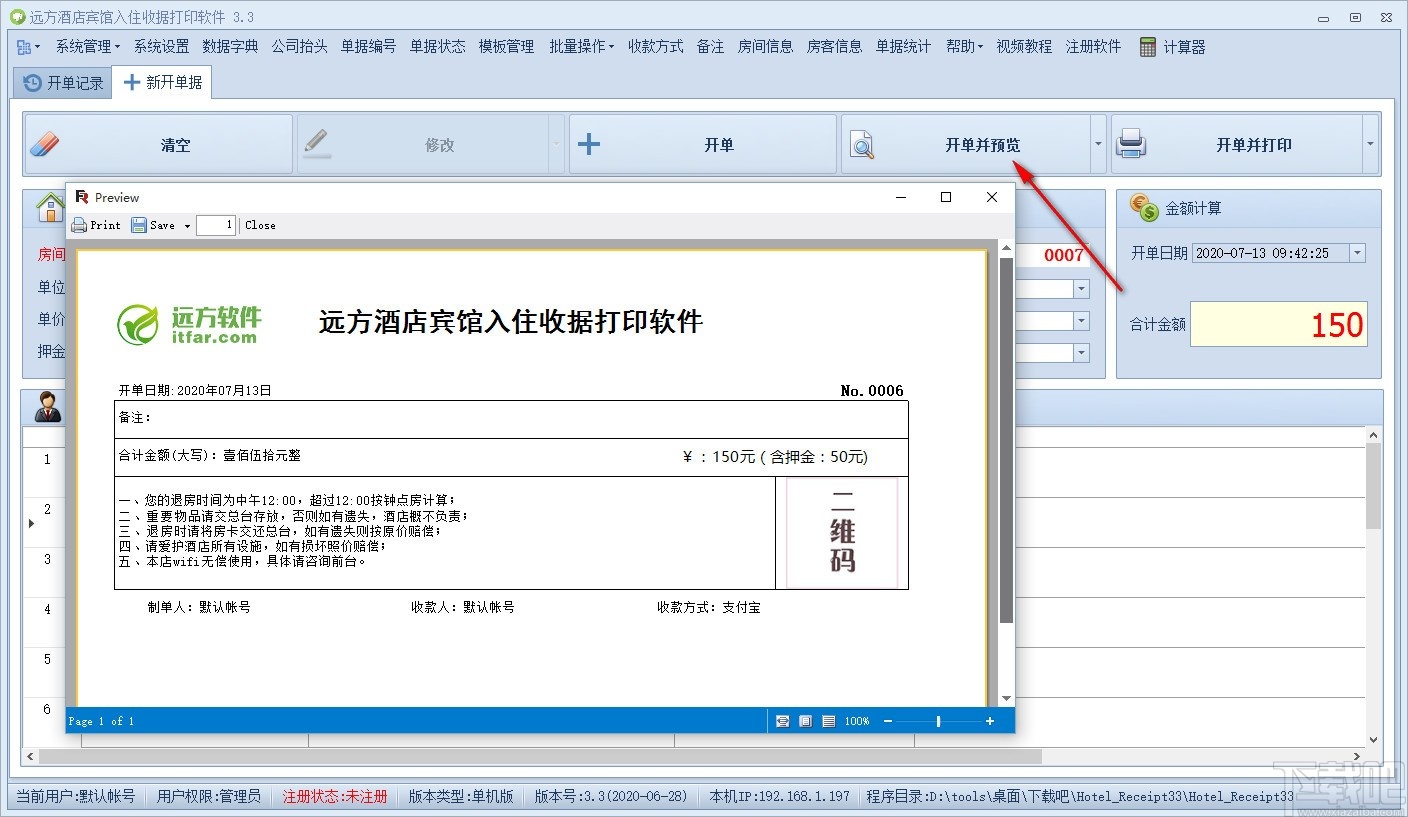The width and height of the screenshot is (1408, 817).
Task: Open 收款方式 from the menu bar
Action: pos(655,46)
